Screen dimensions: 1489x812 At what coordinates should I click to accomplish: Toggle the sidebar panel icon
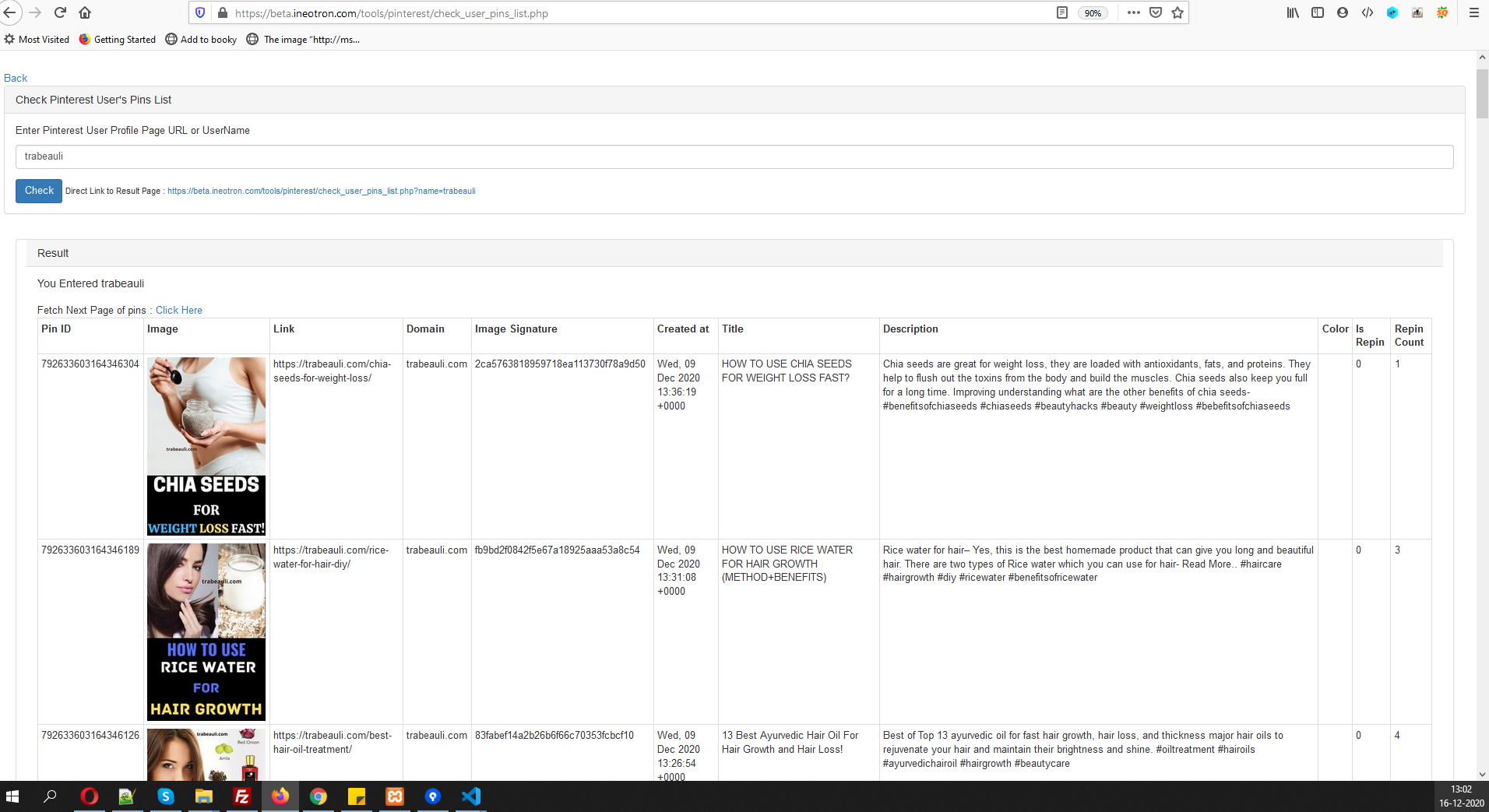click(1318, 12)
